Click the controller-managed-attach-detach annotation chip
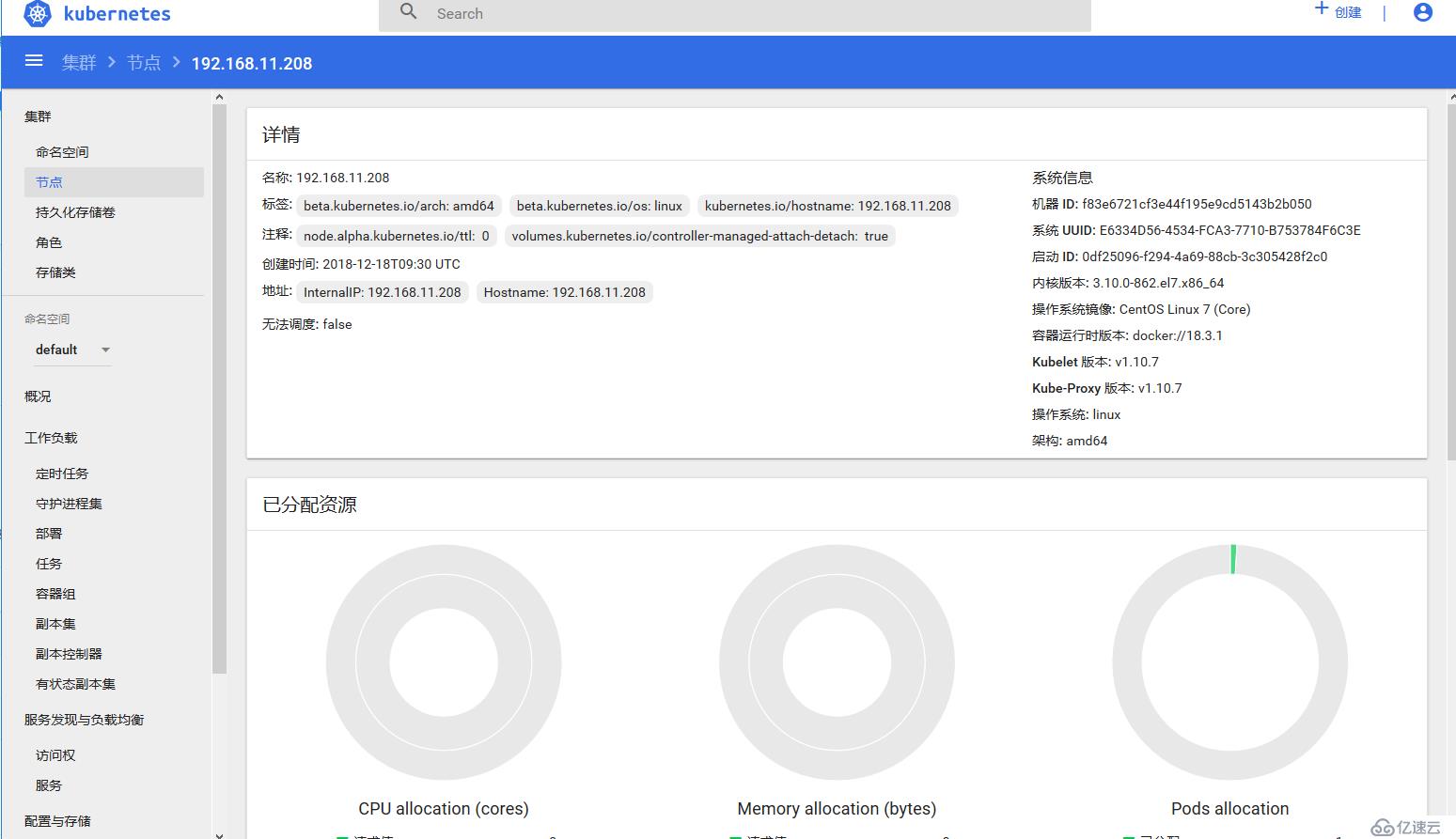The height and width of the screenshot is (839, 1456). tap(700, 236)
